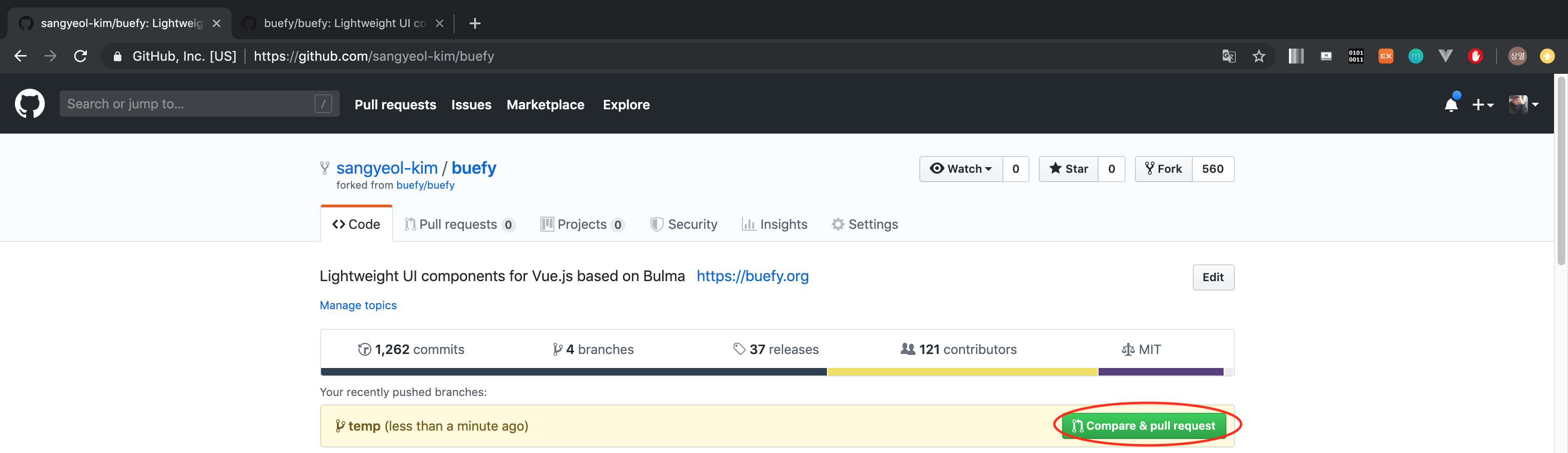Click the browser forward arrow
This screenshot has height=453, width=1568.
(x=50, y=56)
